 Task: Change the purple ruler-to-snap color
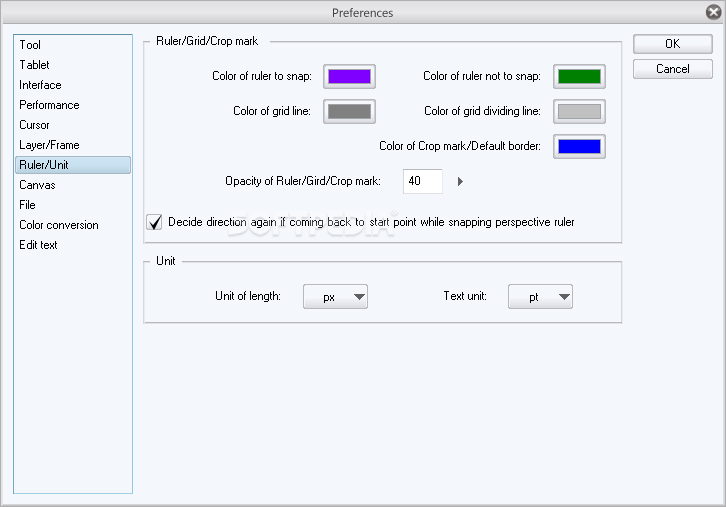tap(349, 76)
